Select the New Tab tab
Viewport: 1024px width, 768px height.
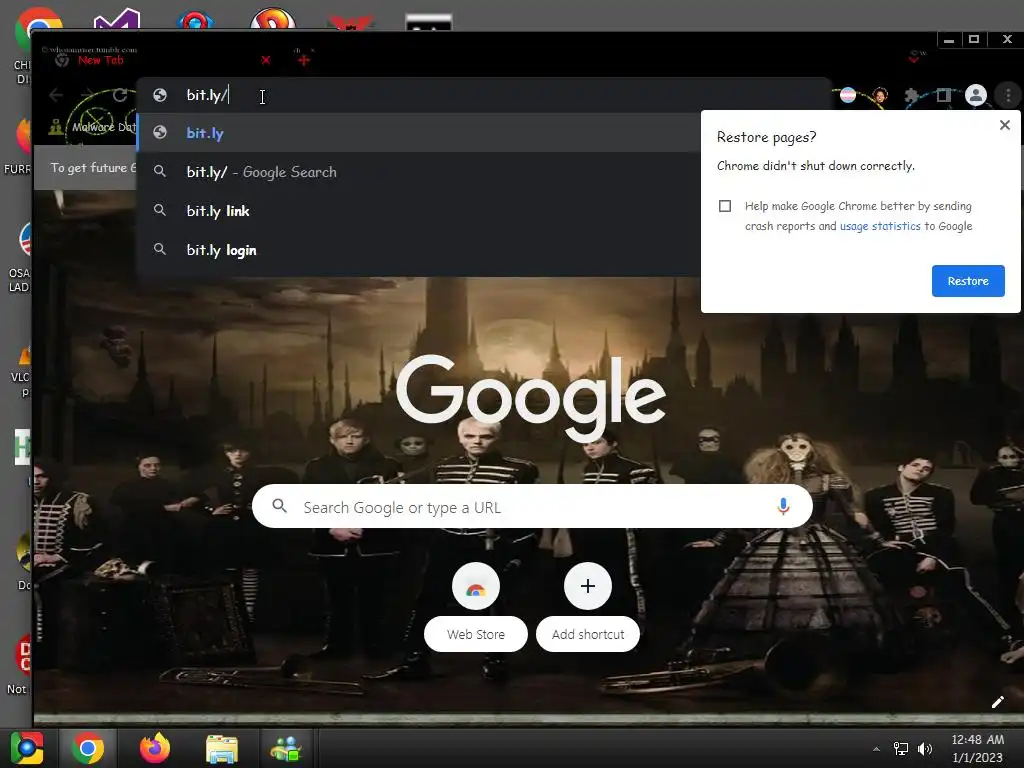tap(101, 60)
